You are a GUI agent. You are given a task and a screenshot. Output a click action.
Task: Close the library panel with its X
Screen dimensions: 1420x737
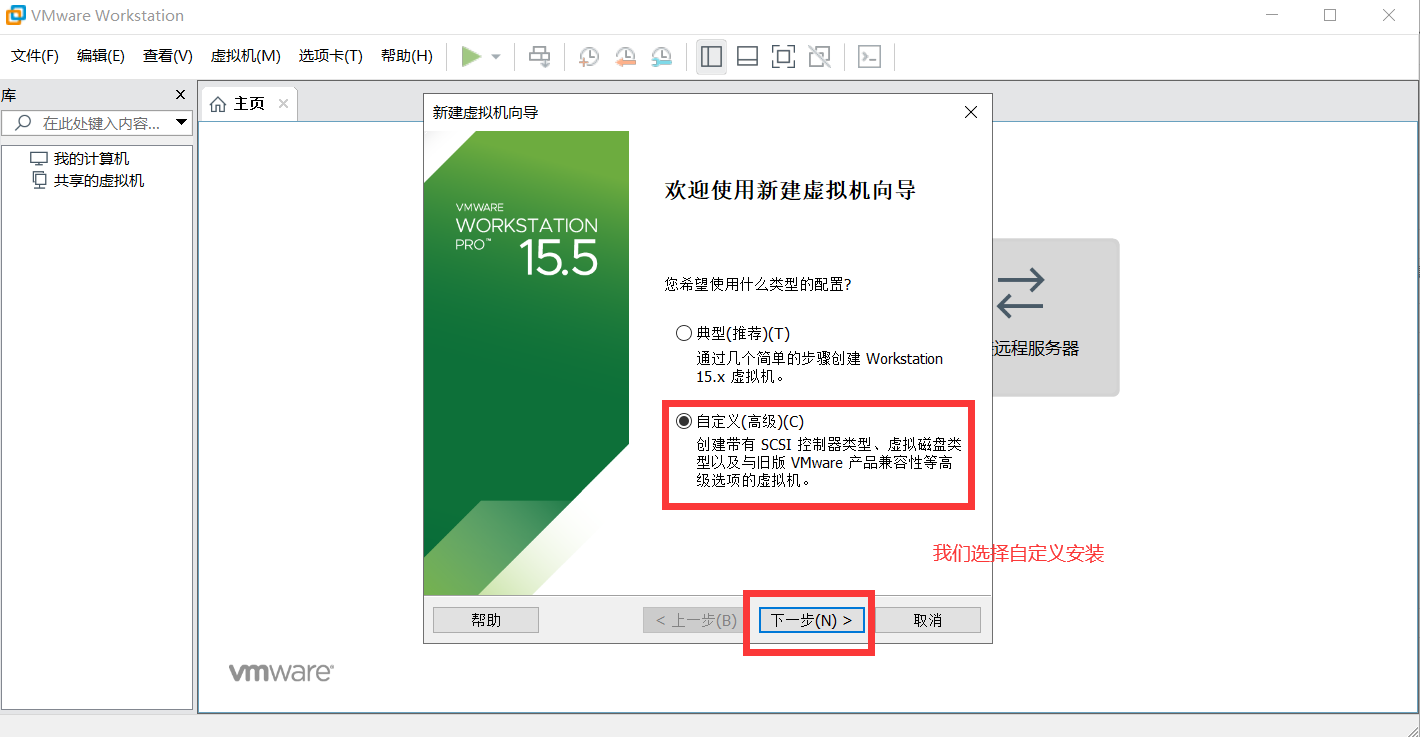click(181, 95)
